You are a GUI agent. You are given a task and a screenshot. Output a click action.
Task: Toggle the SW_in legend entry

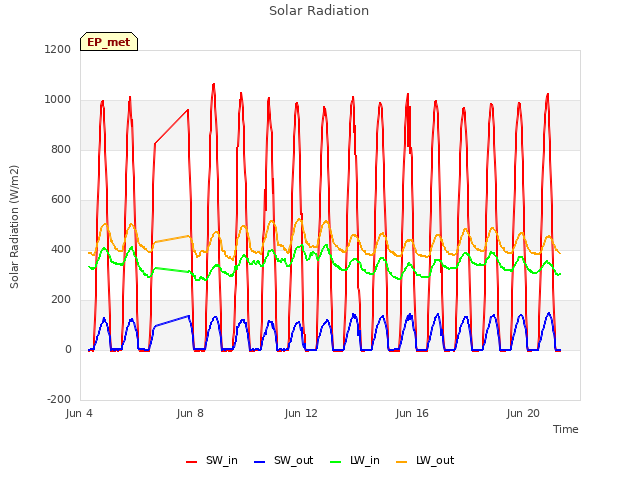pyautogui.click(x=212, y=461)
